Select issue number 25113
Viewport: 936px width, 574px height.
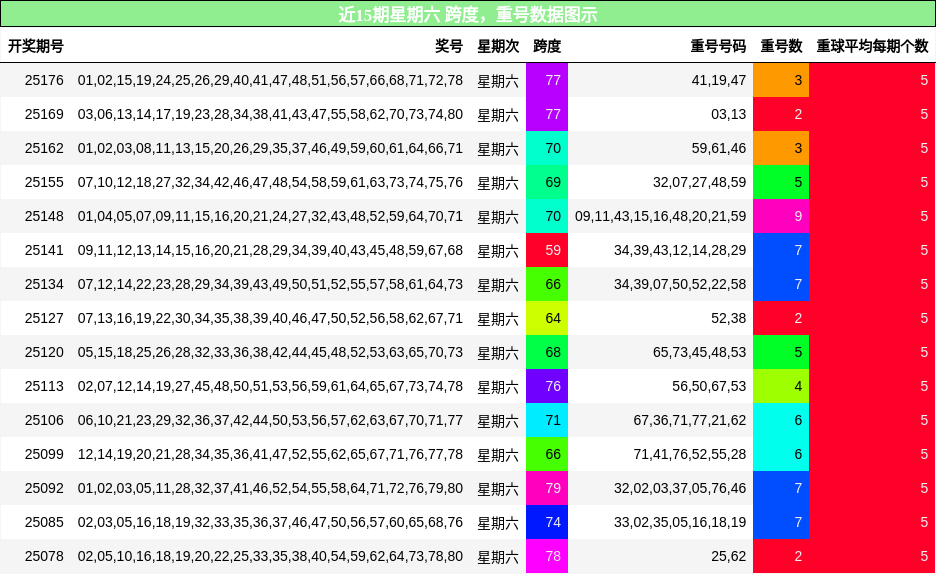(x=44, y=386)
